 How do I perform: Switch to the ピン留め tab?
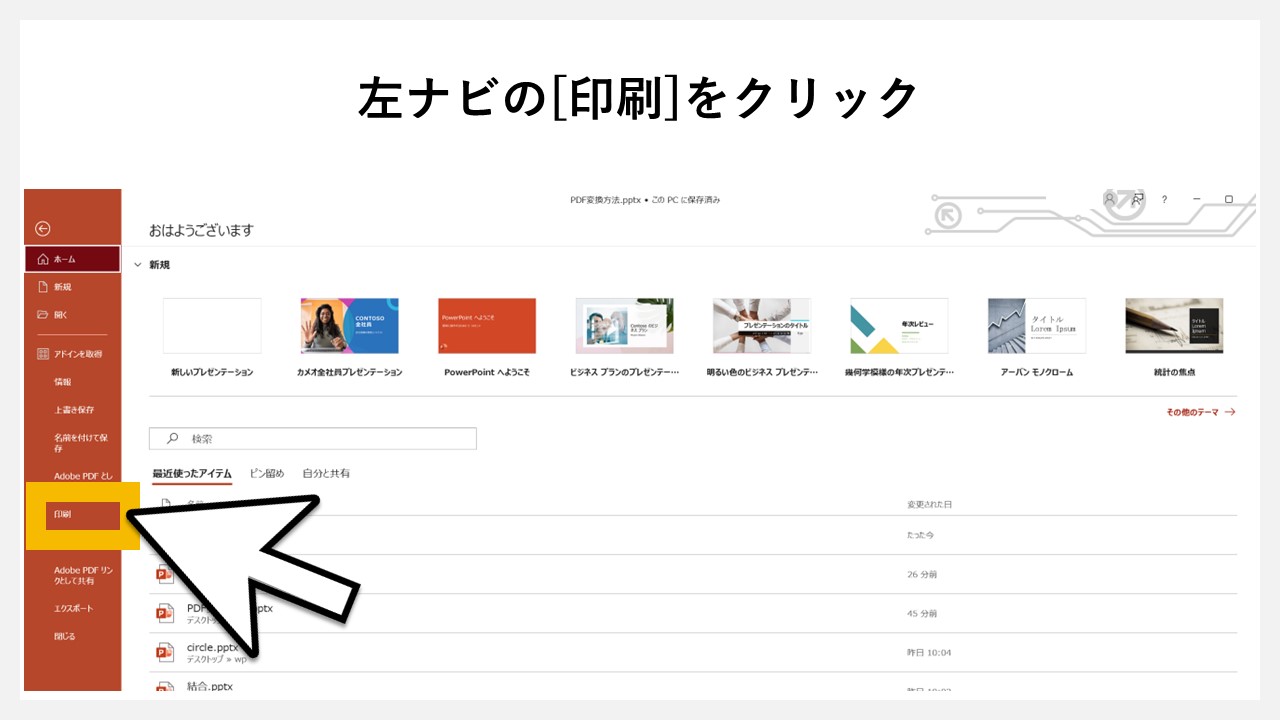click(x=265, y=473)
